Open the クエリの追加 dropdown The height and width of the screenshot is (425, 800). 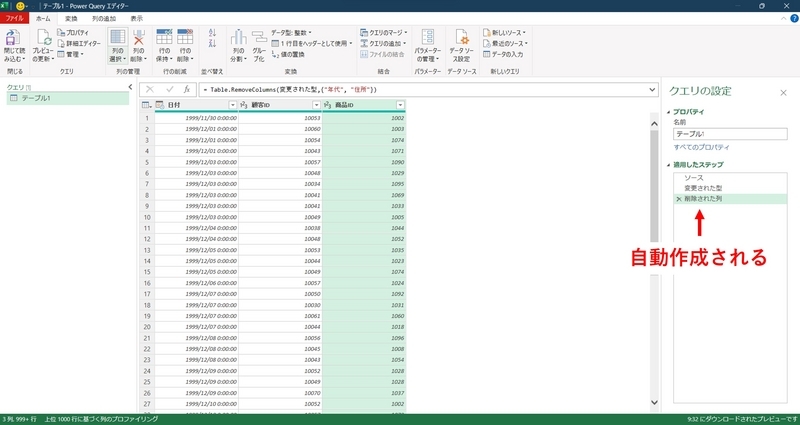coord(383,43)
